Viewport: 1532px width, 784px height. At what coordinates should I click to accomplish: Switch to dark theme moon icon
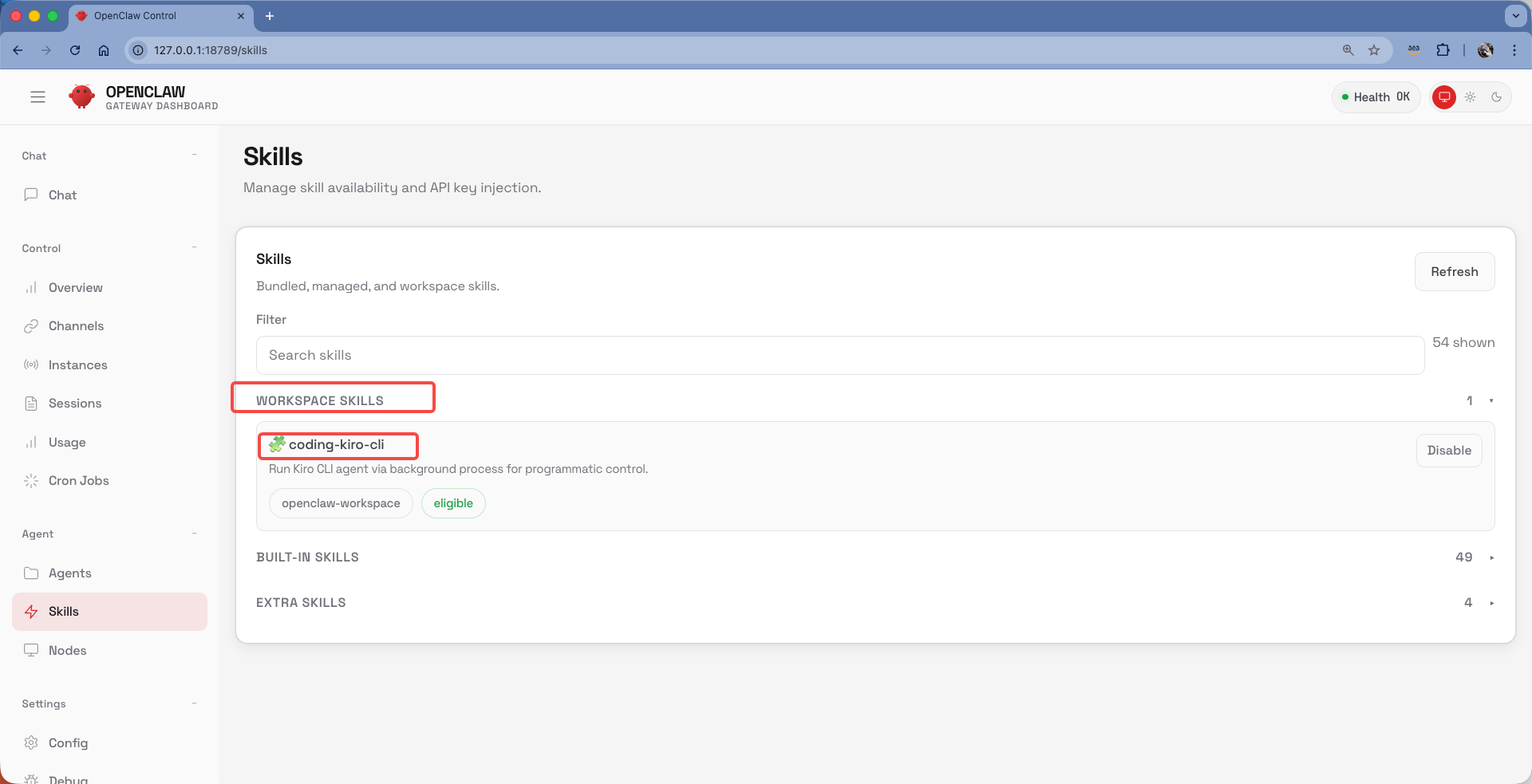pos(1496,97)
